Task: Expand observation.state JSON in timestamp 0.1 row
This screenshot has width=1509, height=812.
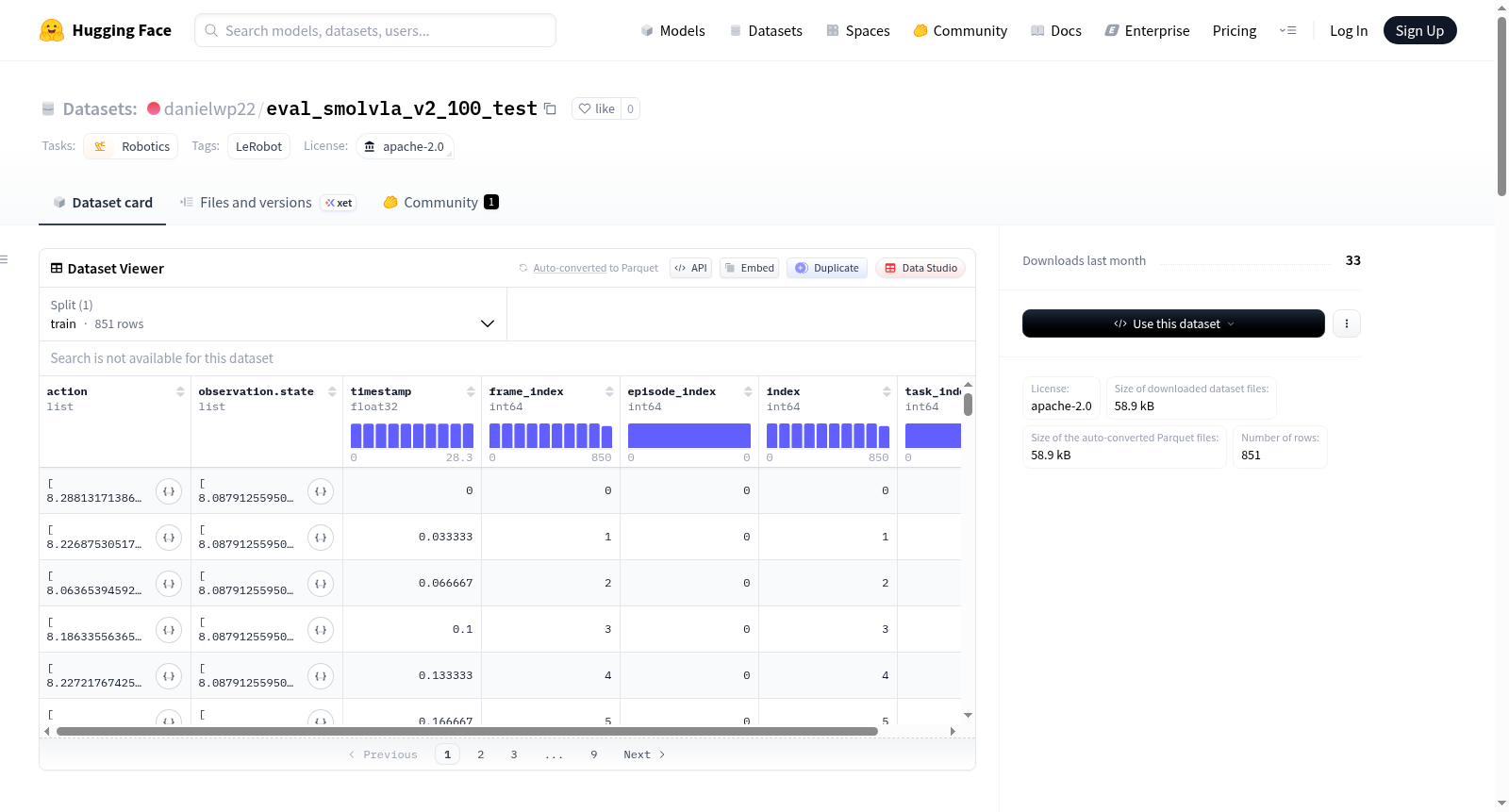Action: click(321, 630)
